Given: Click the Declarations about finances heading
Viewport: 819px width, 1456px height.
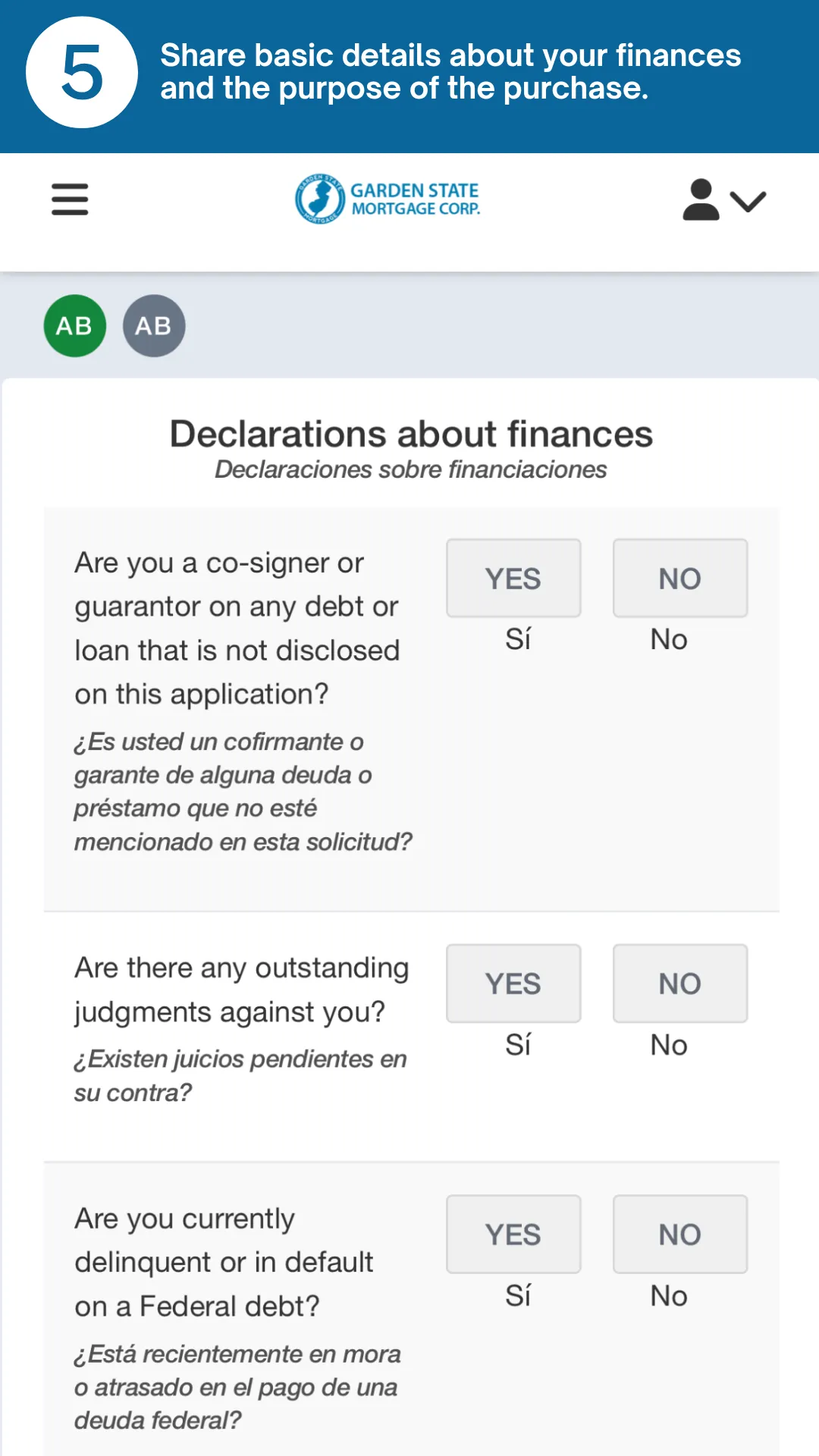Looking at the screenshot, I should 410,435.
